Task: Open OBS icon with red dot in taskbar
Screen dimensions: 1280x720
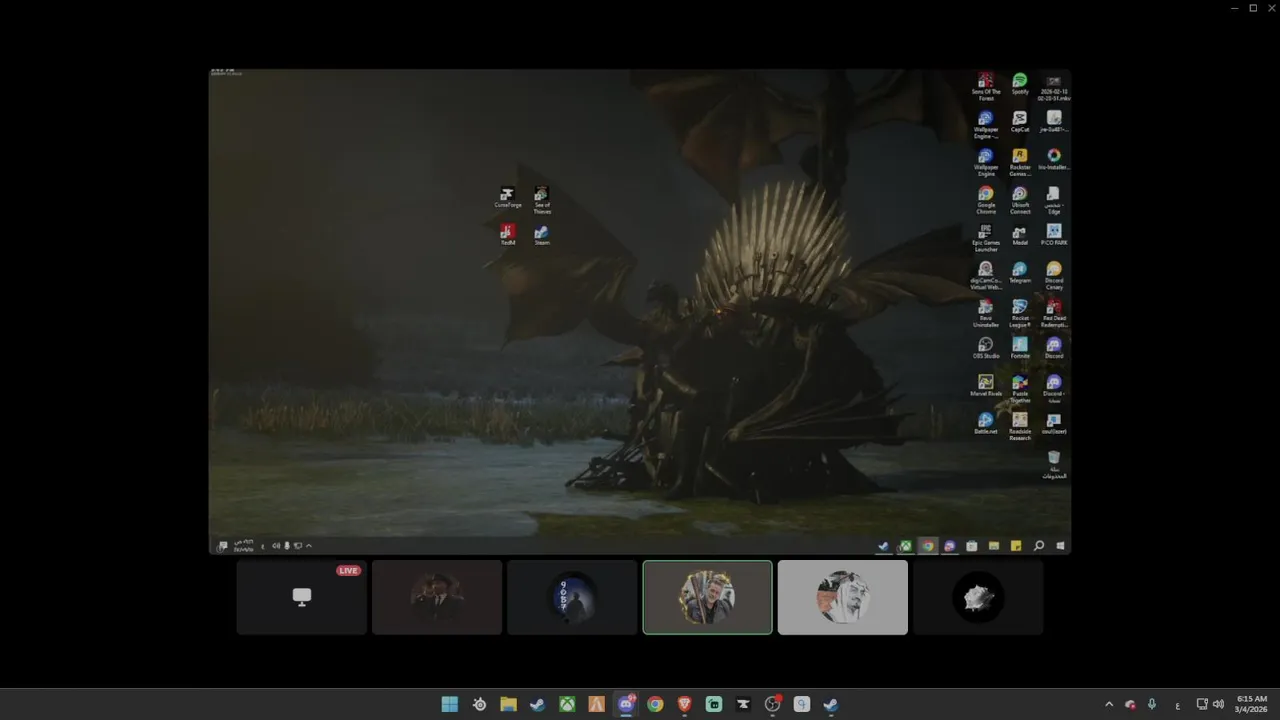Action: point(772,704)
